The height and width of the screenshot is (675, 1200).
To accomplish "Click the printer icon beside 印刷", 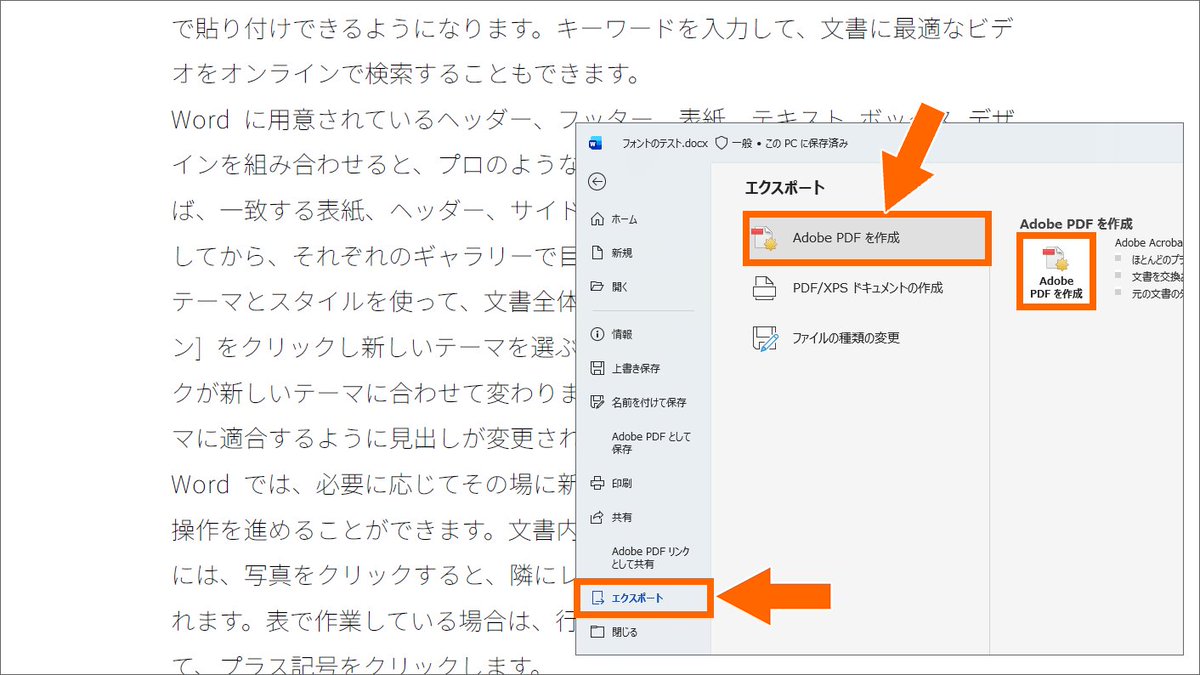I will [598, 483].
